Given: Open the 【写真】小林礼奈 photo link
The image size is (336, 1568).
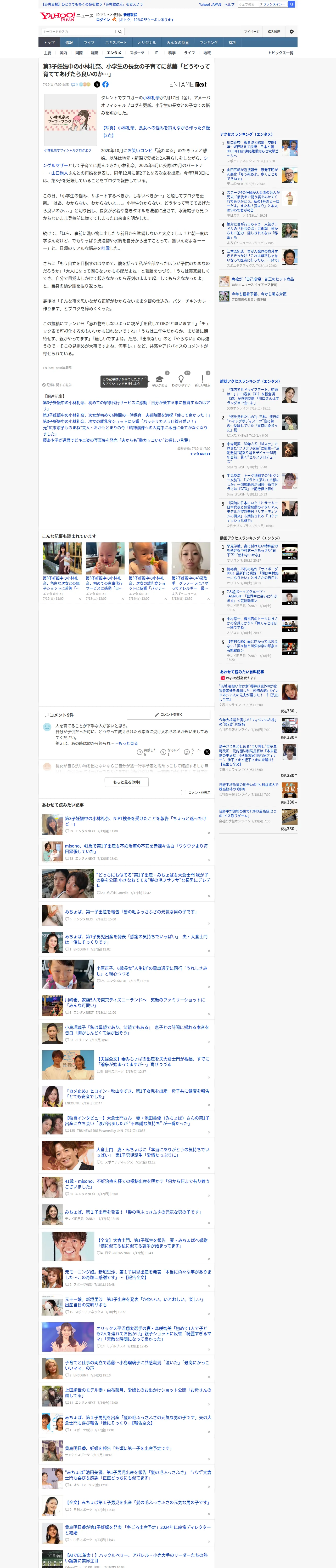Looking at the screenshot, I should [x=155, y=131].
